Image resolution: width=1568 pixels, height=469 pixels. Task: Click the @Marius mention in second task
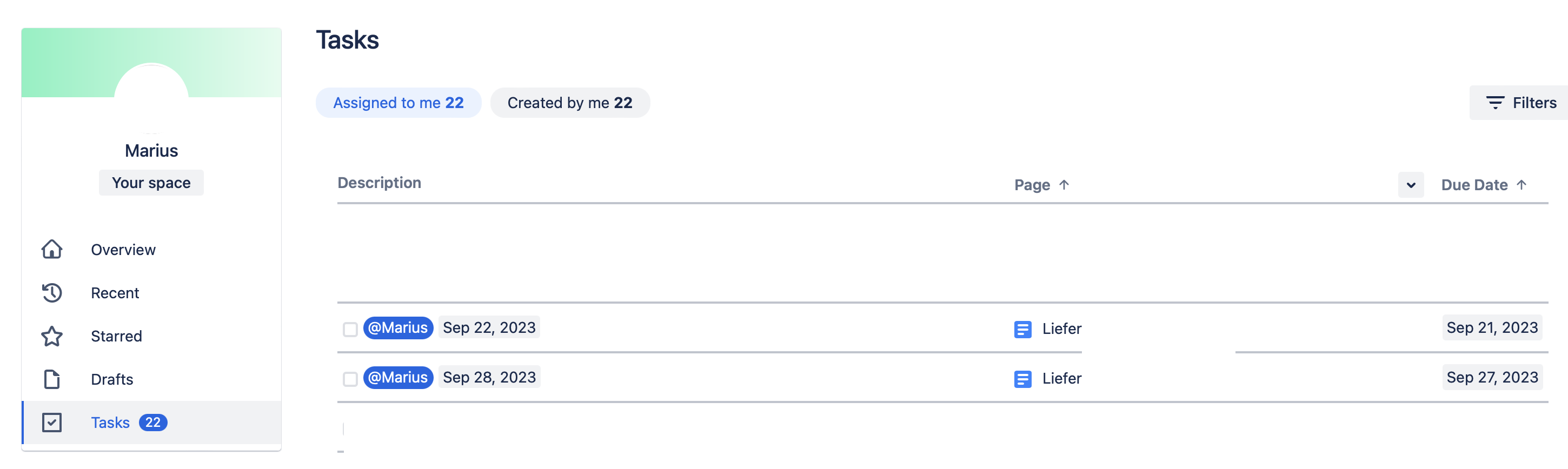[398, 377]
